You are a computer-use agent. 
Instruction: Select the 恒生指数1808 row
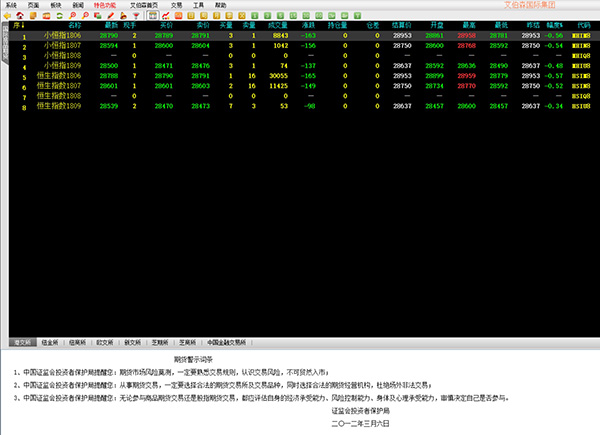304,96
